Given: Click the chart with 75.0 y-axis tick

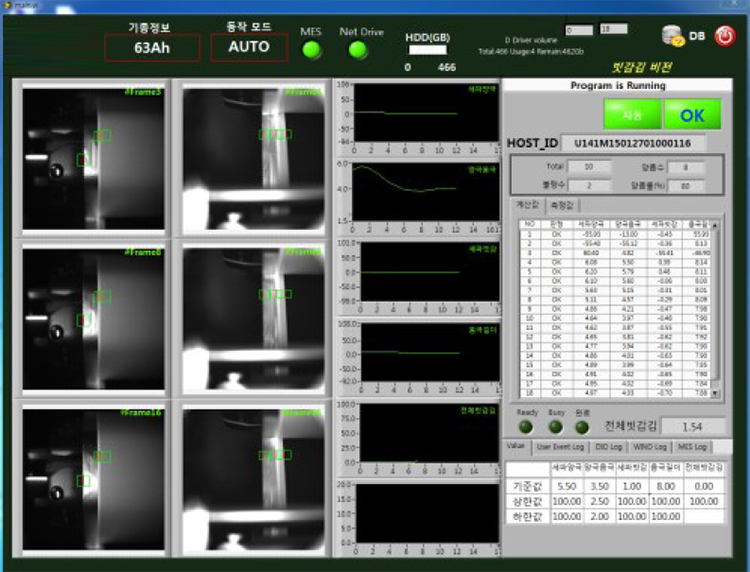Looking at the screenshot, I should coord(429,433).
